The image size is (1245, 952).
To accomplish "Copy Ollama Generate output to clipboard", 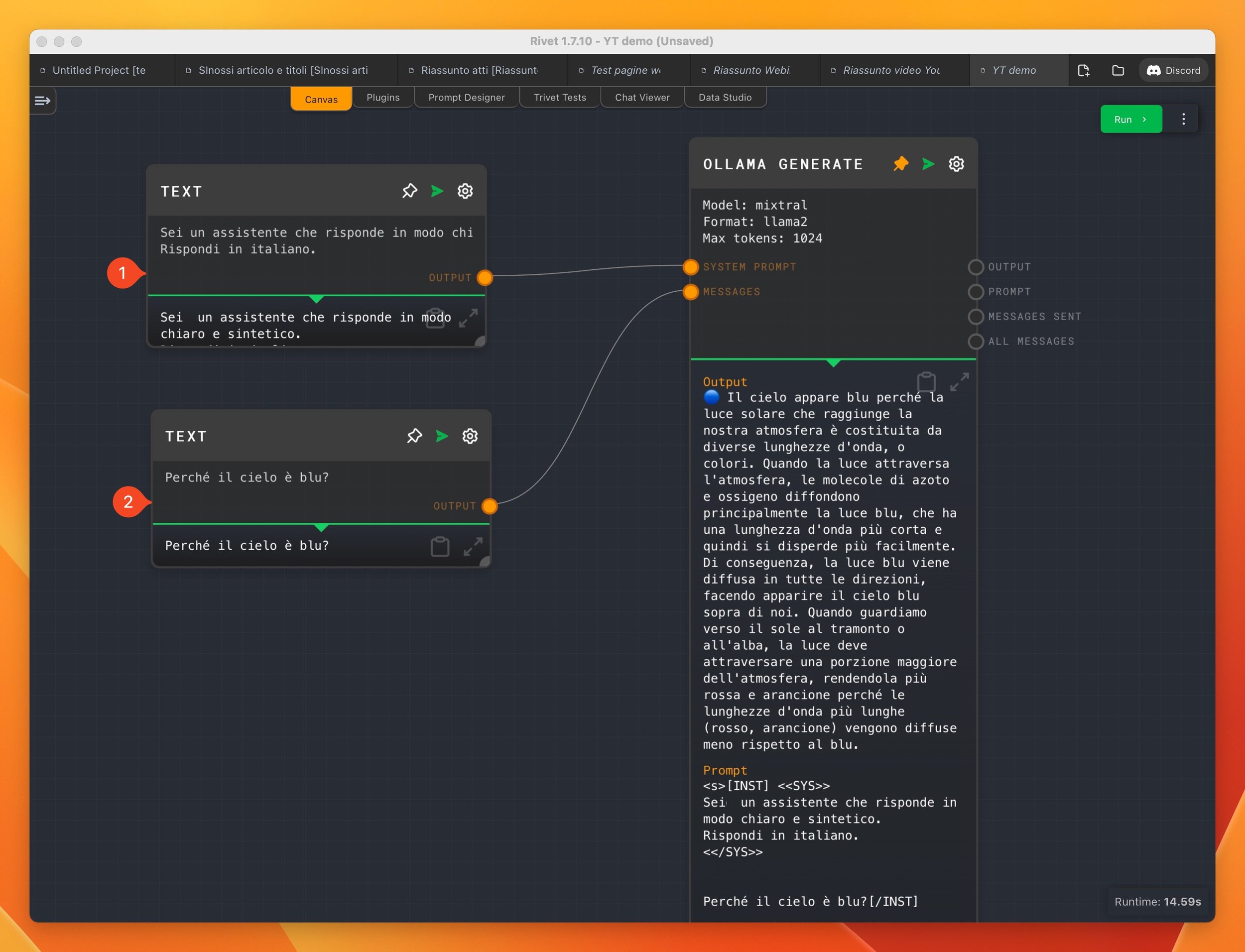I will point(926,381).
